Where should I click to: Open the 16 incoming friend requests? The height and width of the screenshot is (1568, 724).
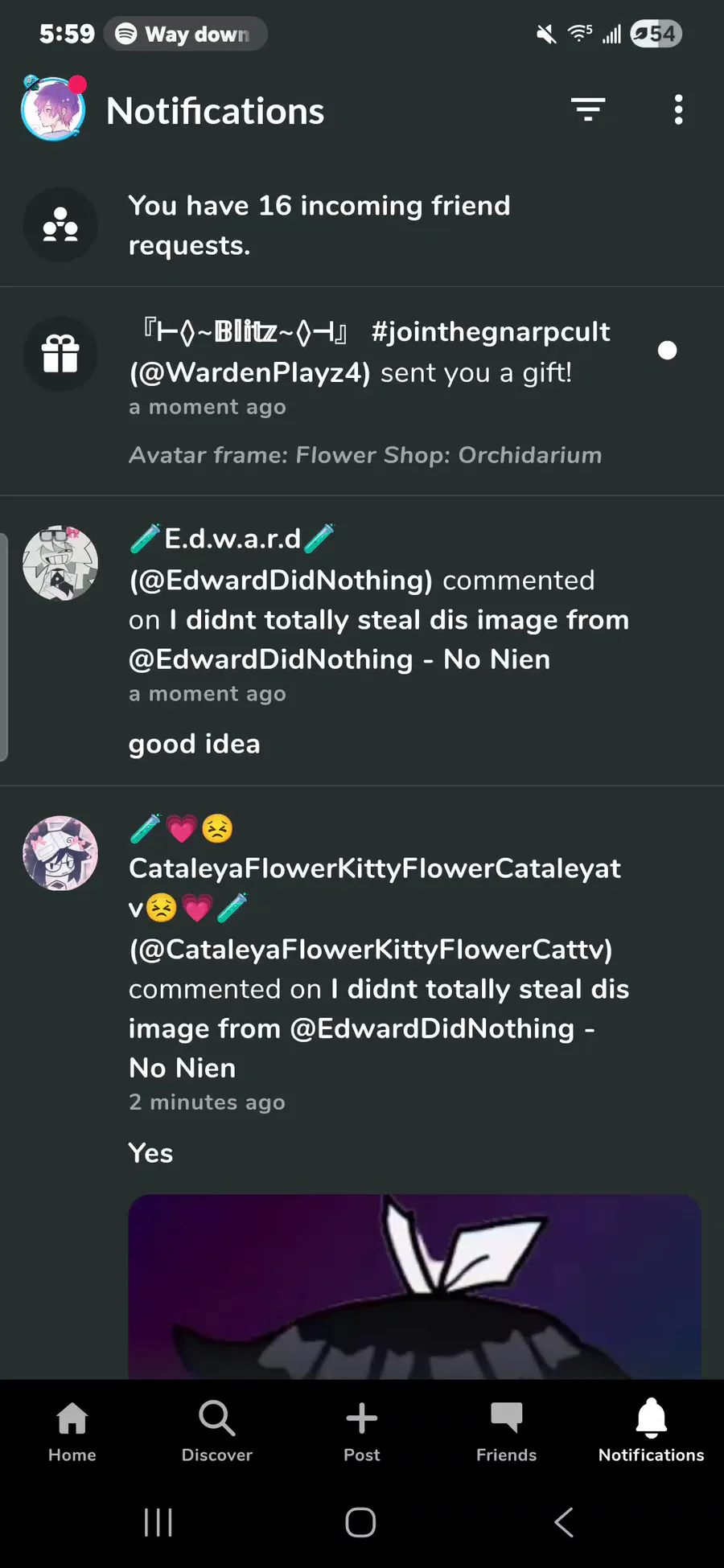(319, 225)
